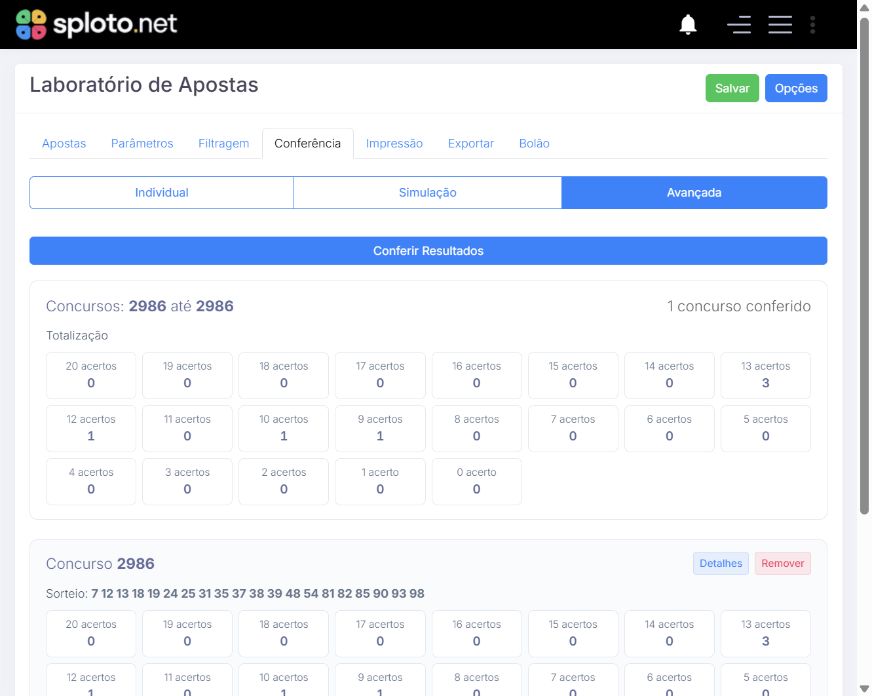
Task: Click scrollbar down arrow
Action: tap(864, 689)
